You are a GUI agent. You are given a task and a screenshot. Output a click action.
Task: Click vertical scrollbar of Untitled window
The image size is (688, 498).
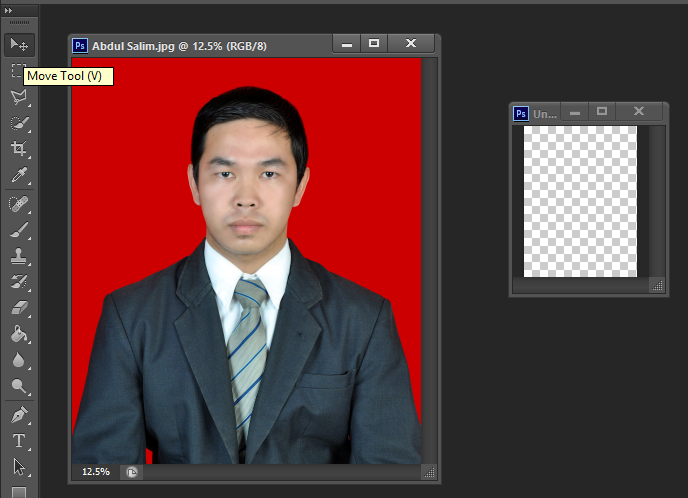657,202
